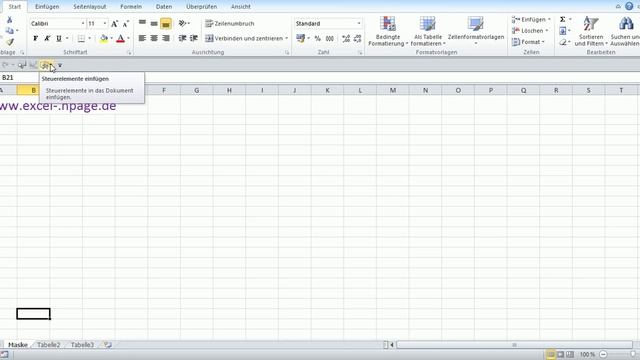Align cell content to middle
This screenshot has height=360, width=640.
154,24
